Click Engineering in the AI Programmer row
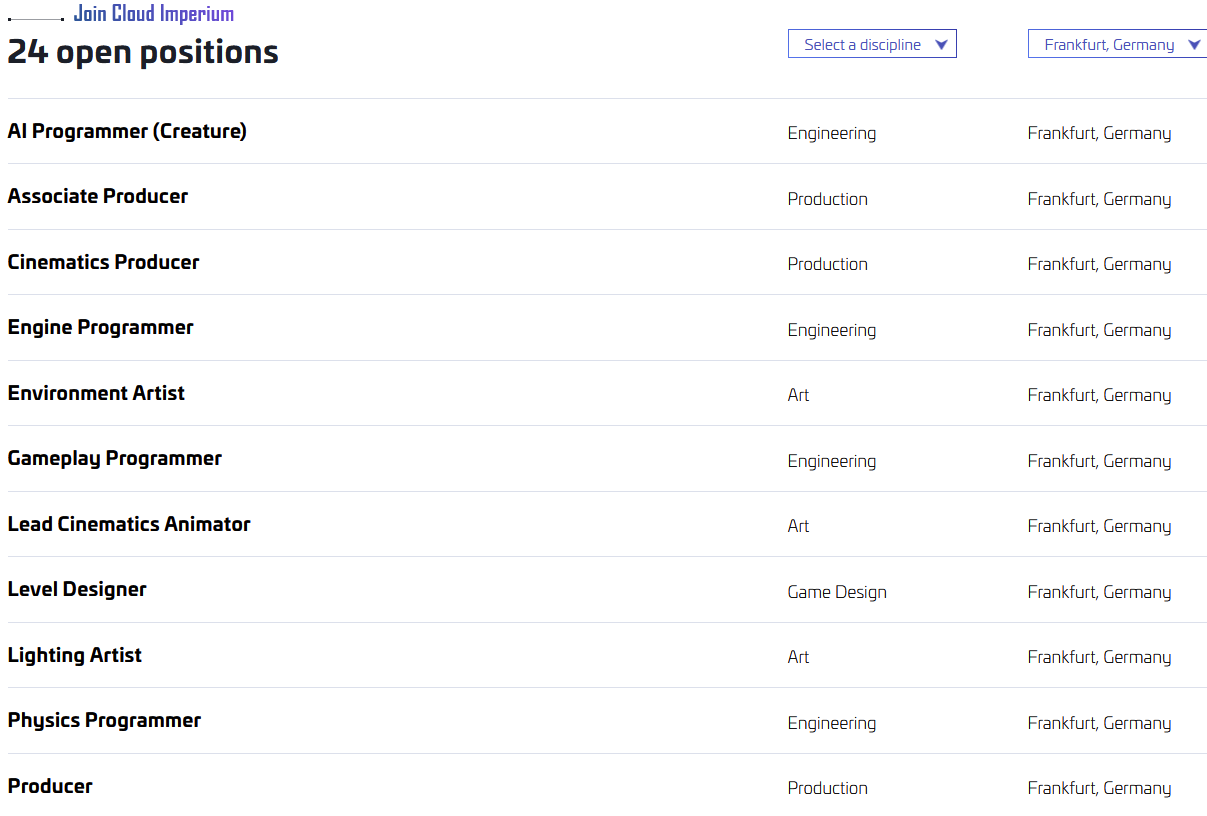1207x816 pixels. (x=832, y=133)
